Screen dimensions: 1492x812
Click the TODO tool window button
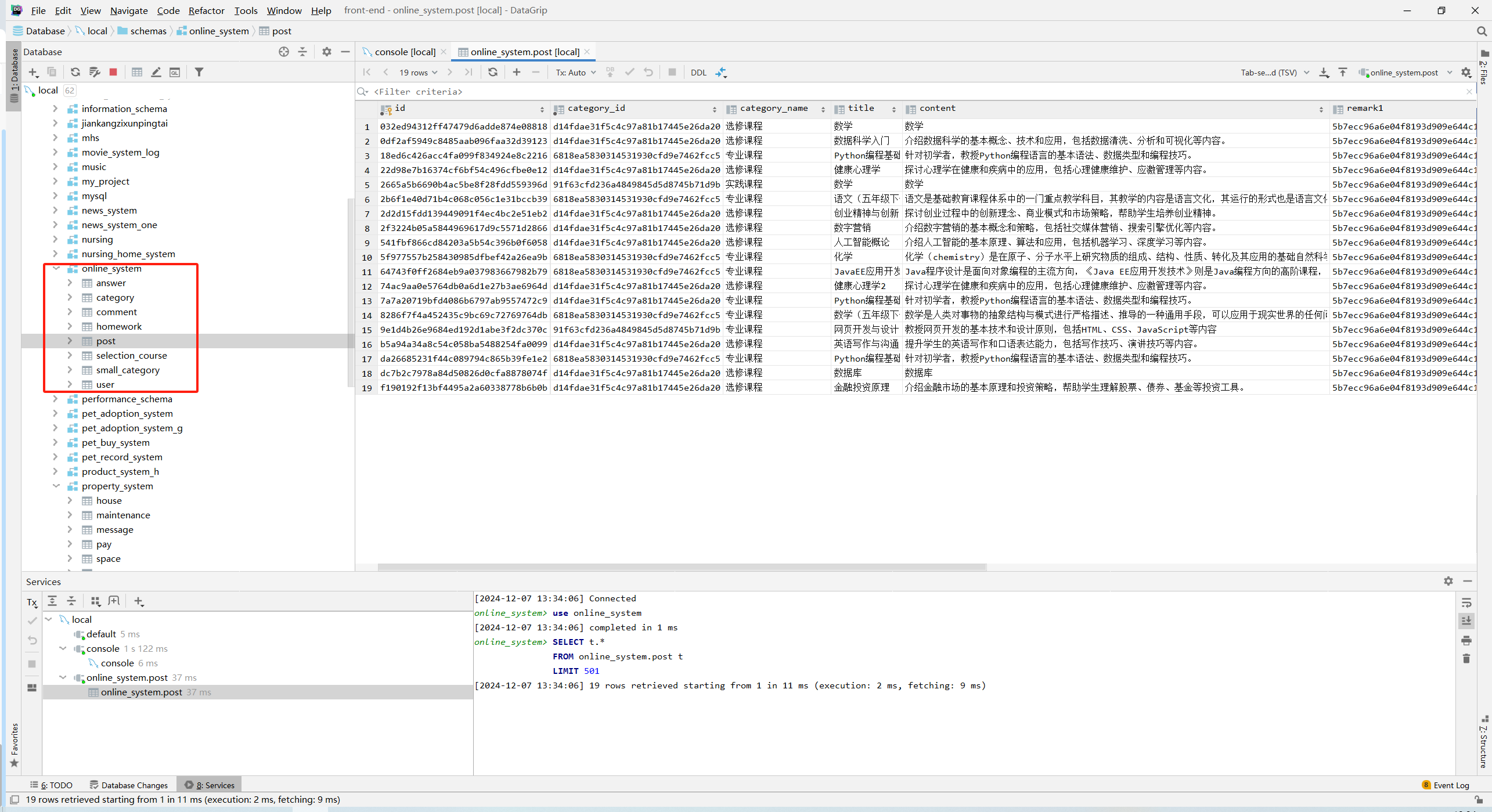[51, 785]
